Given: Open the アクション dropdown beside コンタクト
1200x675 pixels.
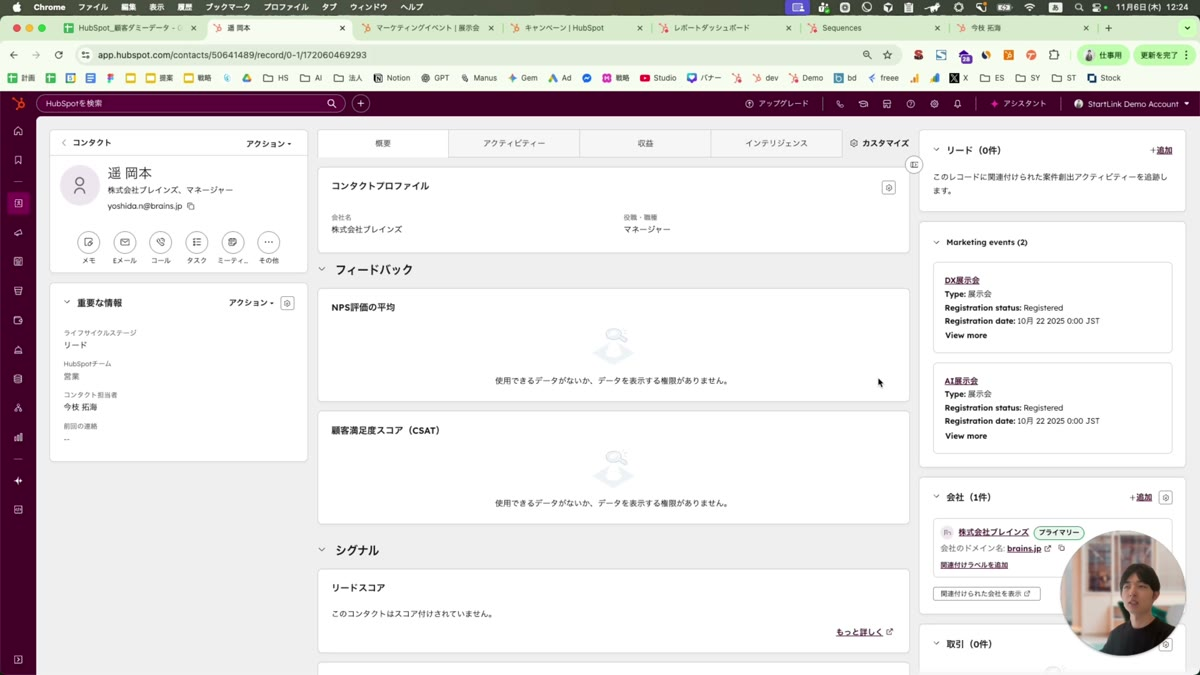Looking at the screenshot, I should point(269,144).
